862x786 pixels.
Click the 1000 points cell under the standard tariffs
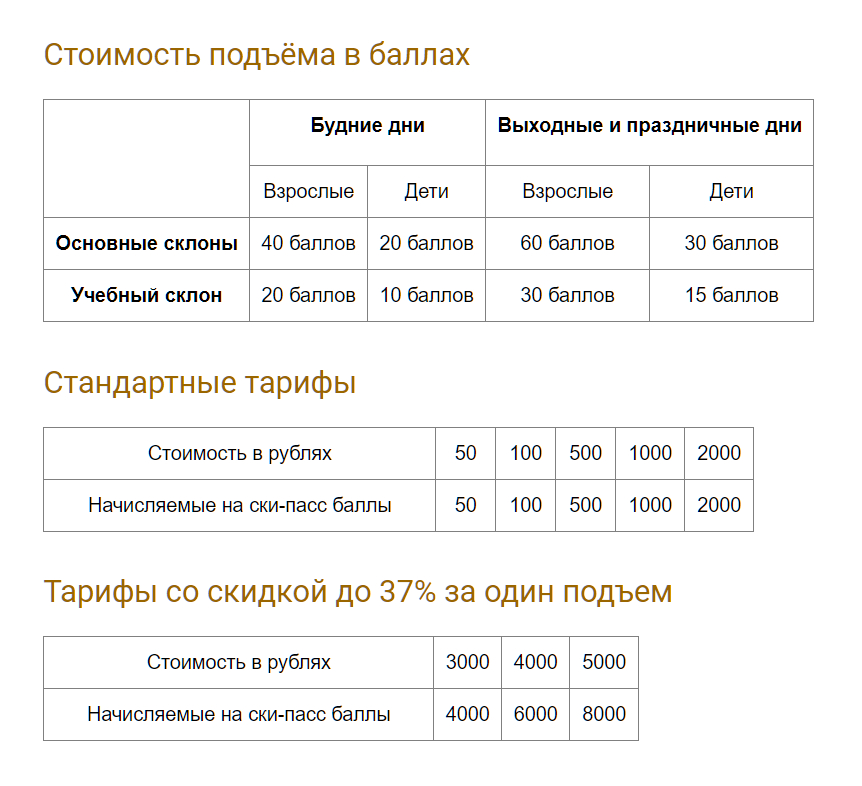(650, 505)
